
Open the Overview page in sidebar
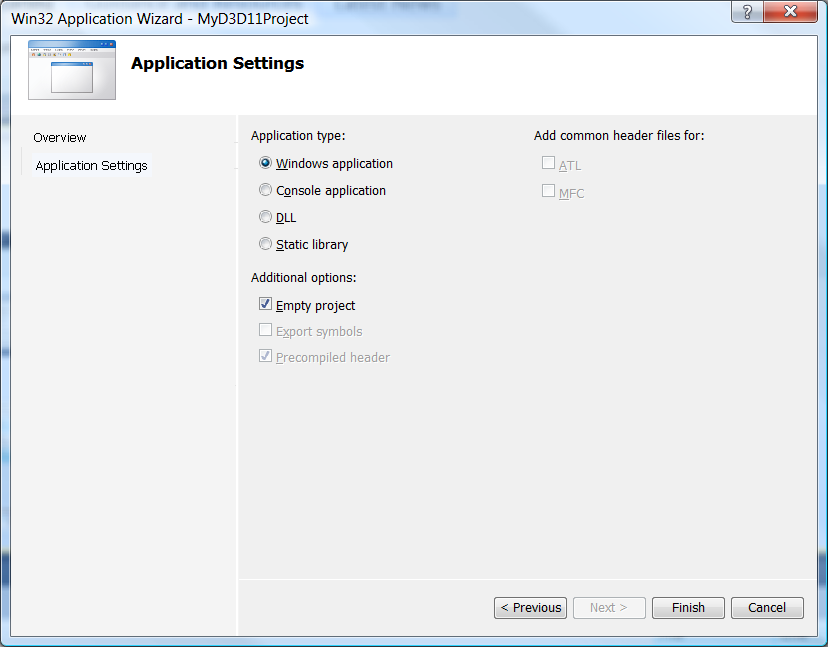(60, 138)
